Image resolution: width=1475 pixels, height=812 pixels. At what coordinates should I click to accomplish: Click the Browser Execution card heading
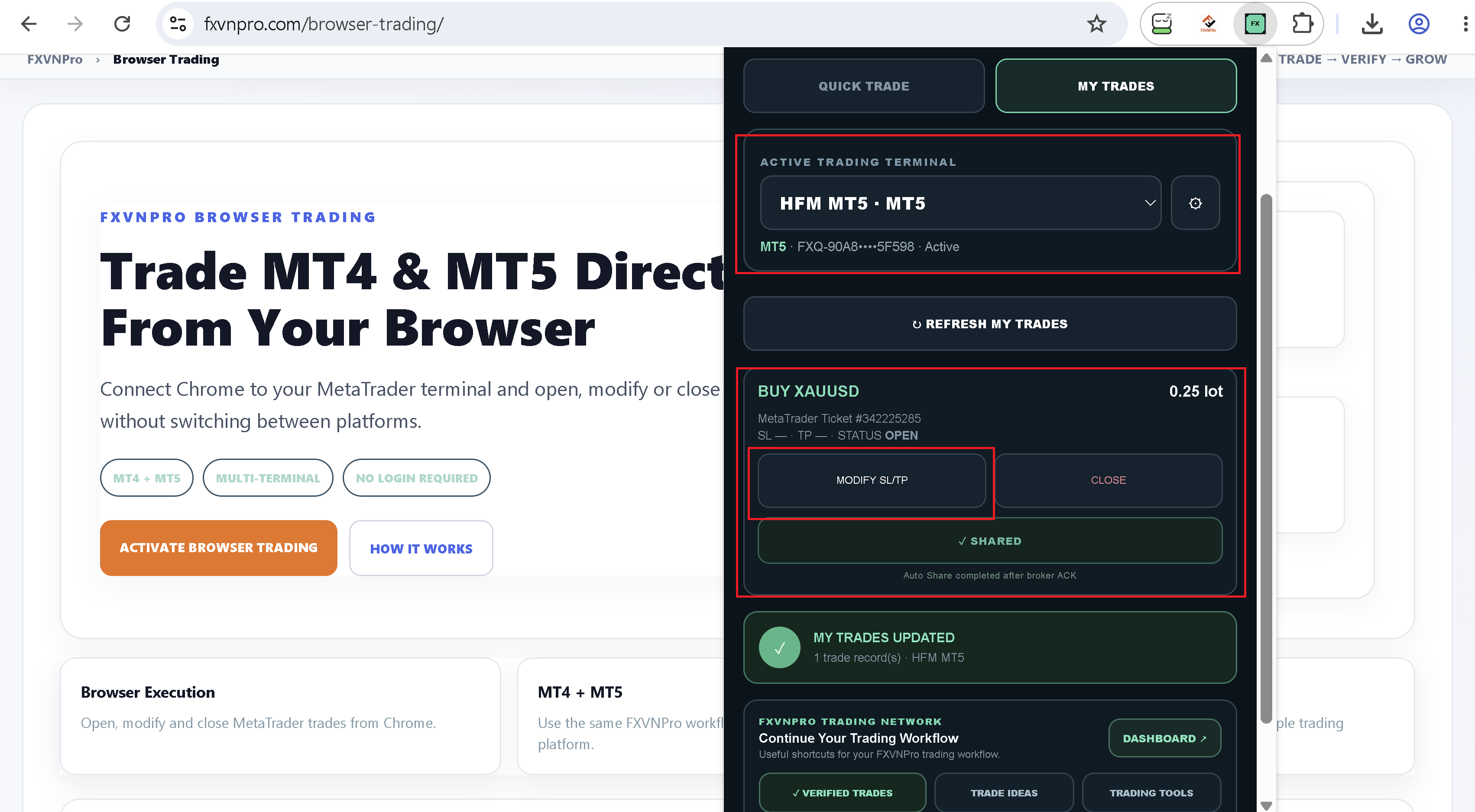148,692
